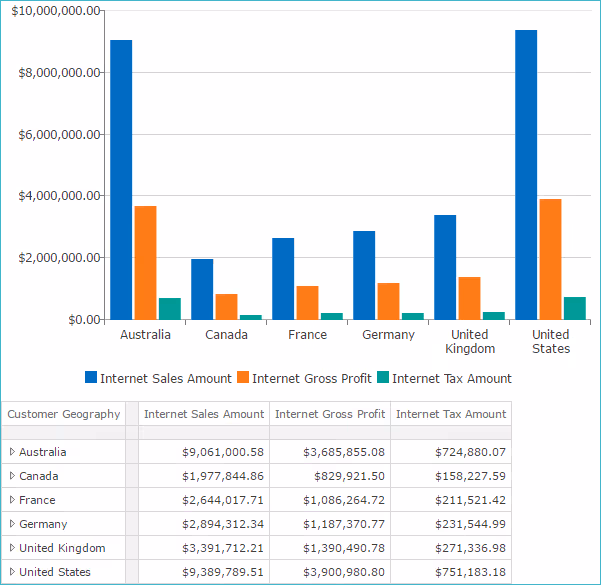Click the orange Internet Gross Profit legend swatch
The height and width of the screenshot is (585, 601).
tap(243, 378)
